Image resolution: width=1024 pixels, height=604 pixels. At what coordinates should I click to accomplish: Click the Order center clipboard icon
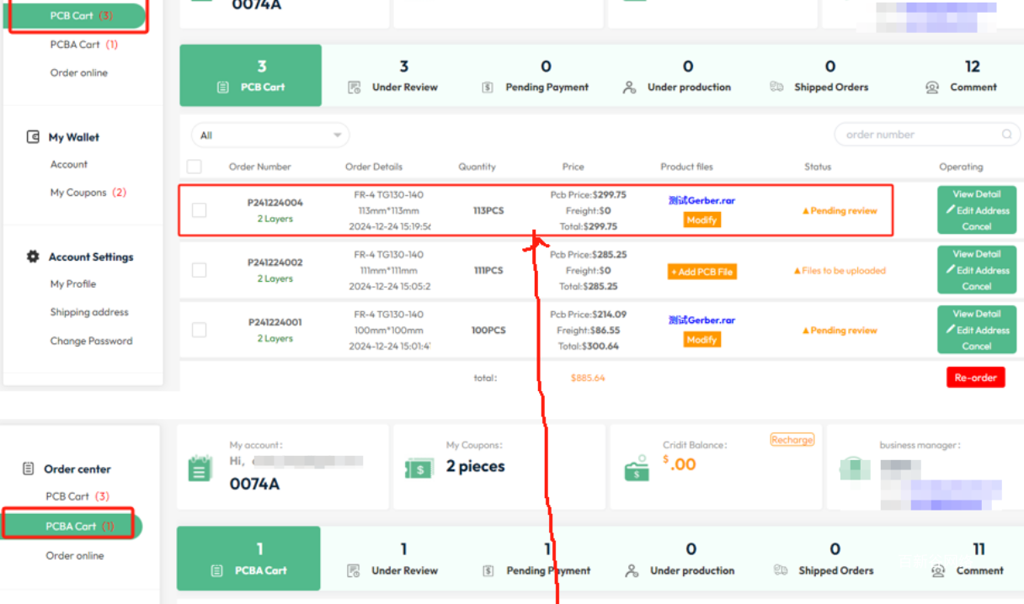pos(27,469)
